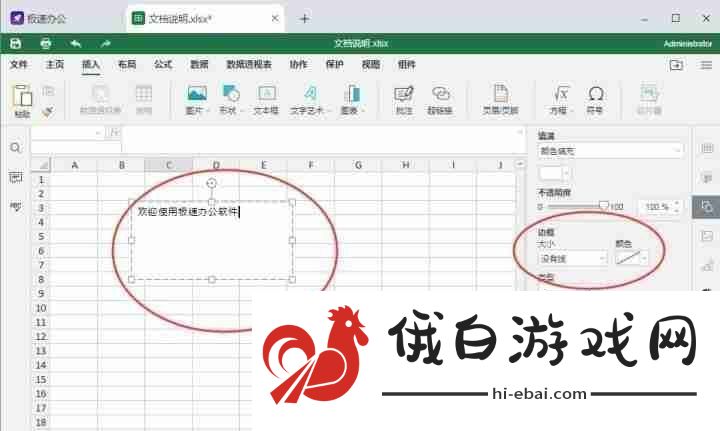Click the open file location icon
The width and height of the screenshot is (720, 431).
coord(676,65)
